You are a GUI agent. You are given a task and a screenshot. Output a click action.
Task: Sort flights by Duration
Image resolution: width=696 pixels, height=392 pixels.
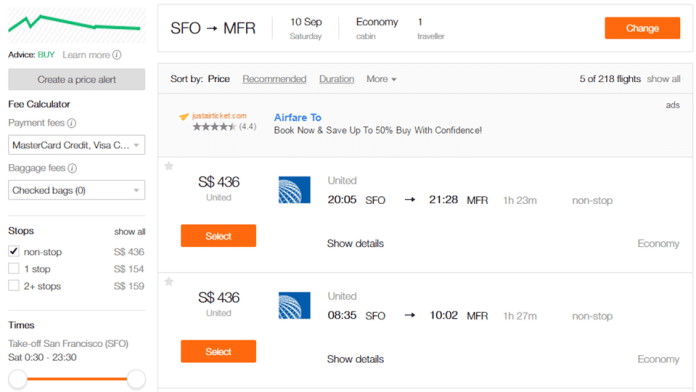tap(336, 79)
